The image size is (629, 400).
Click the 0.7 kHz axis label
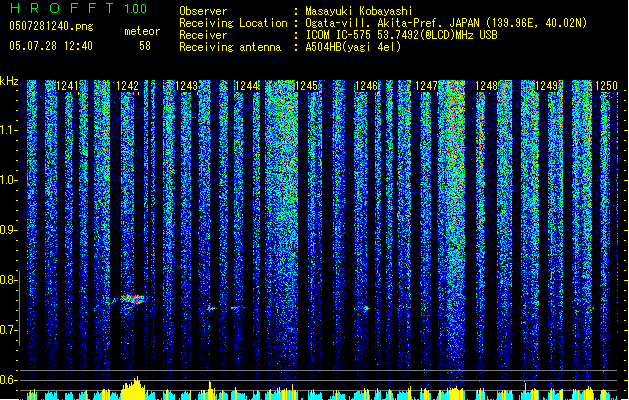[x=8, y=330]
